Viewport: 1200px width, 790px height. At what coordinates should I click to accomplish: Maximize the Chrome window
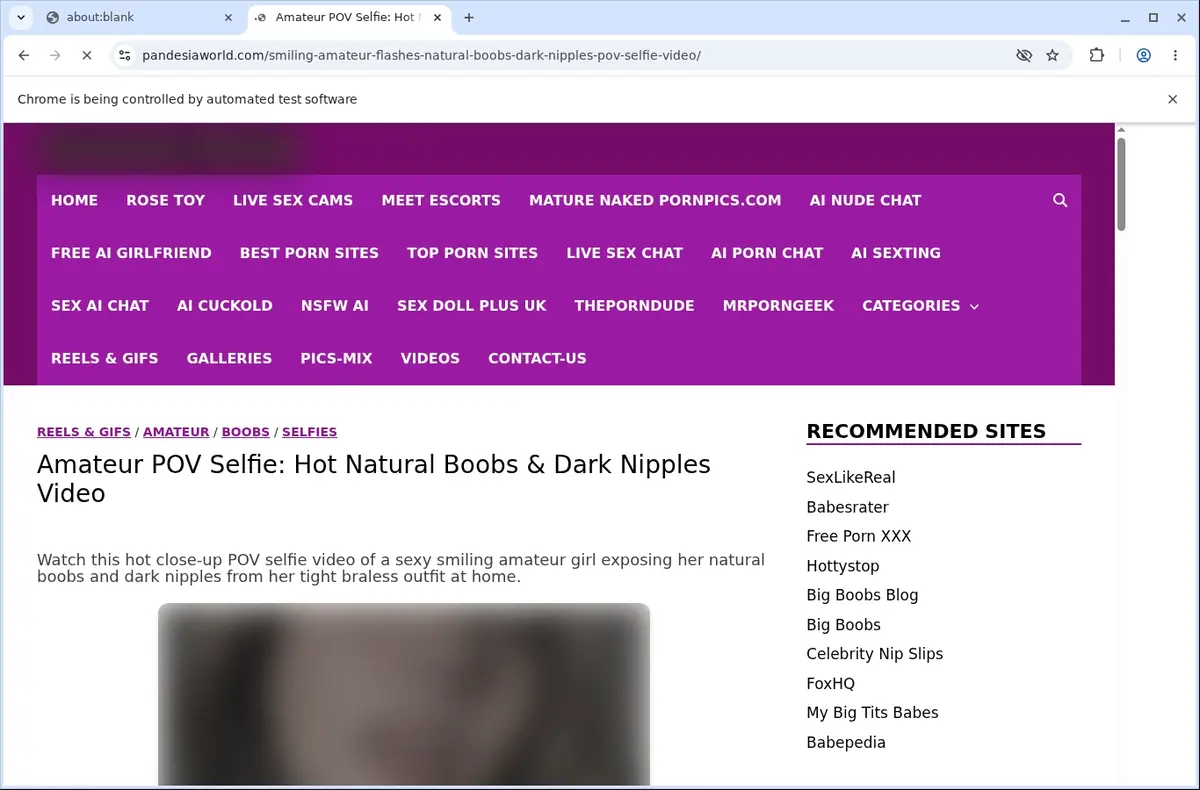coord(1153,17)
